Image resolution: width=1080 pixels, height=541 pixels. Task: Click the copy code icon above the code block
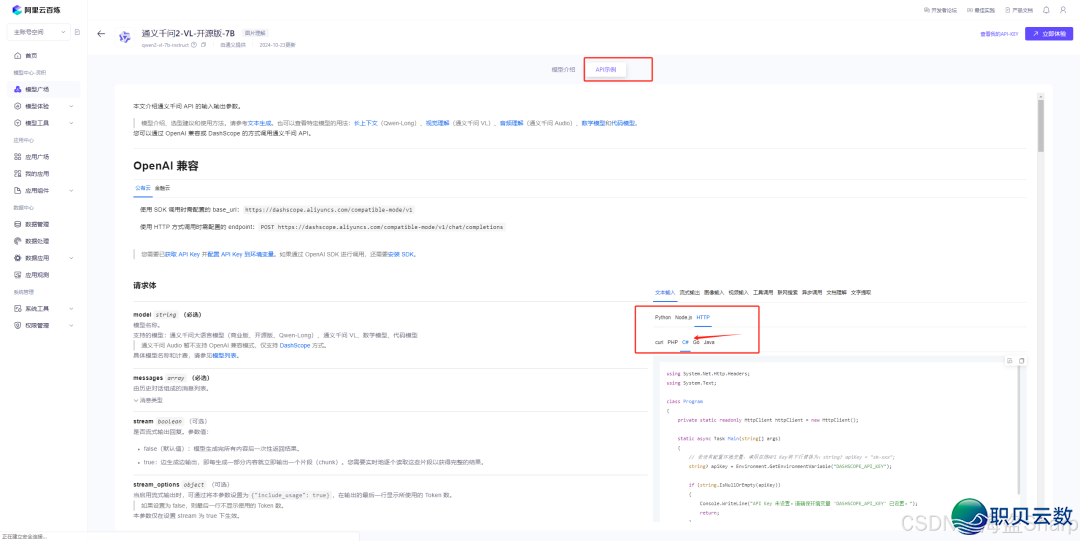1021,360
